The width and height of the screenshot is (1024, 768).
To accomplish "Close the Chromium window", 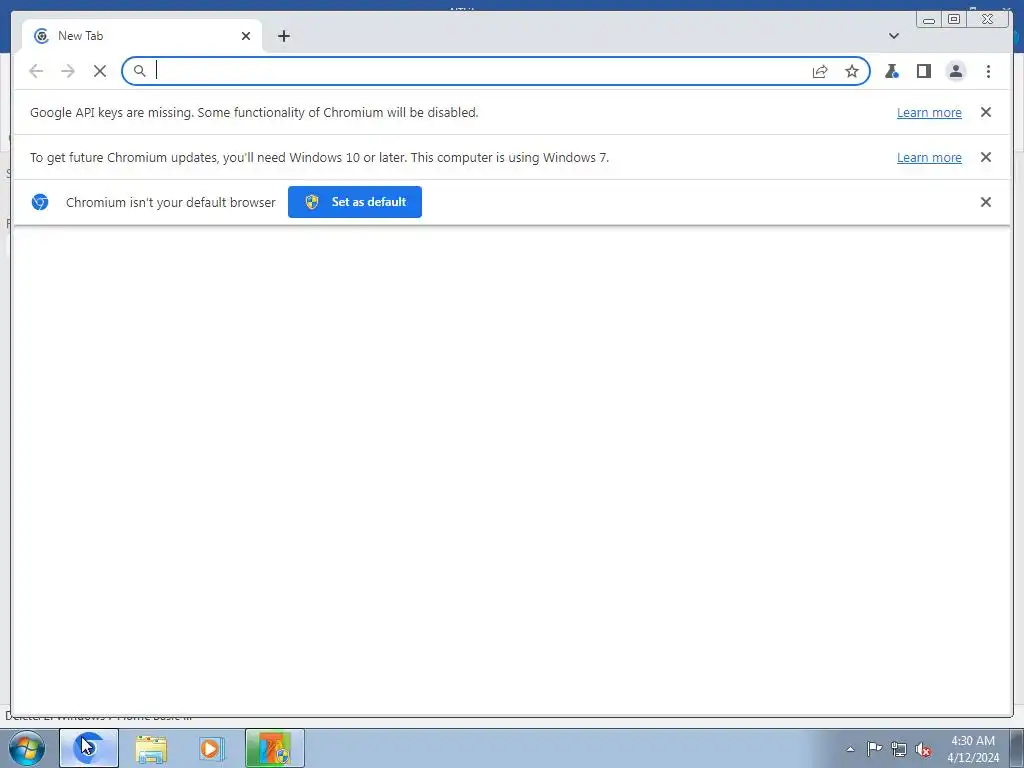I will click(x=988, y=20).
